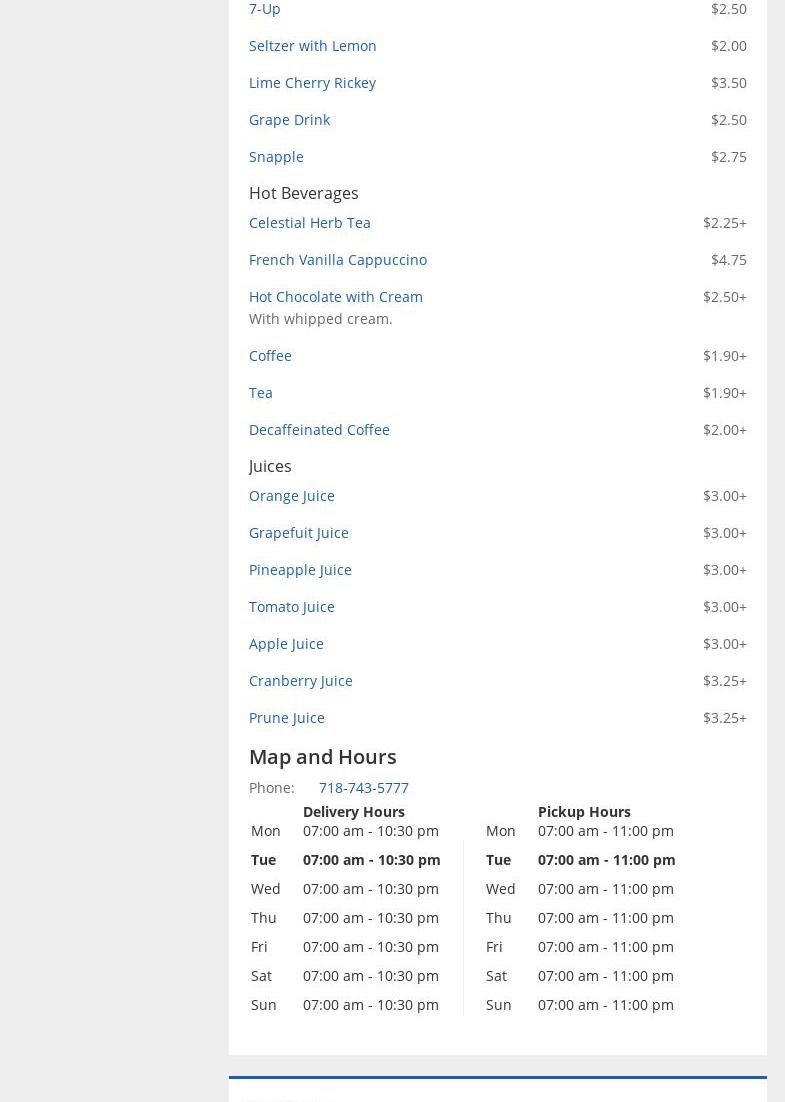Select the Tea menu item
The image size is (785, 1102).
coord(260,393)
